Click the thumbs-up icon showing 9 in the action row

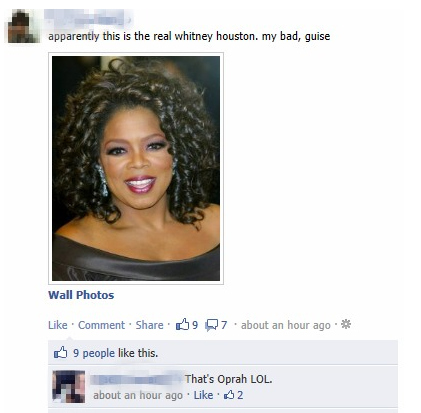click(x=182, y=324)
